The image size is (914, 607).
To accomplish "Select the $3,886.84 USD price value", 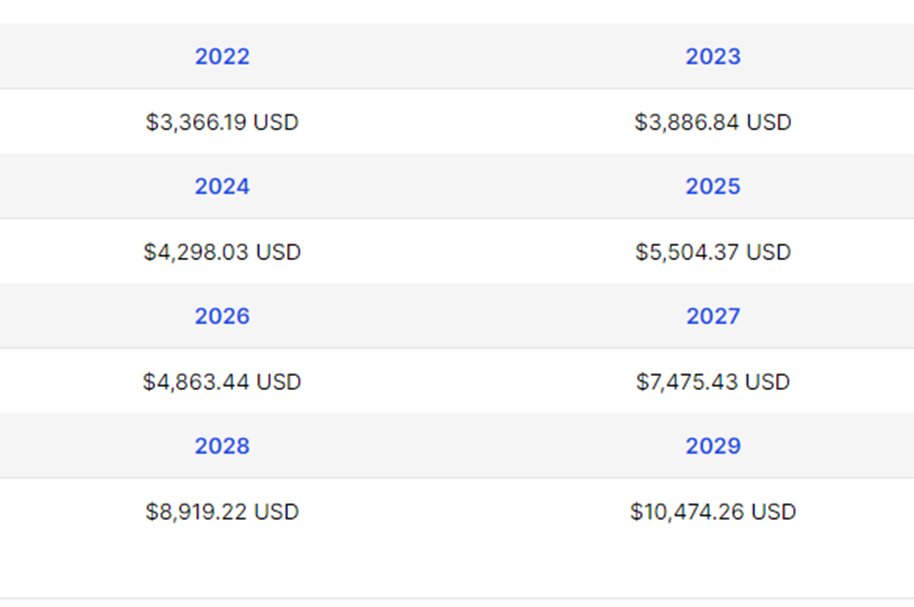I will [713, 122].
